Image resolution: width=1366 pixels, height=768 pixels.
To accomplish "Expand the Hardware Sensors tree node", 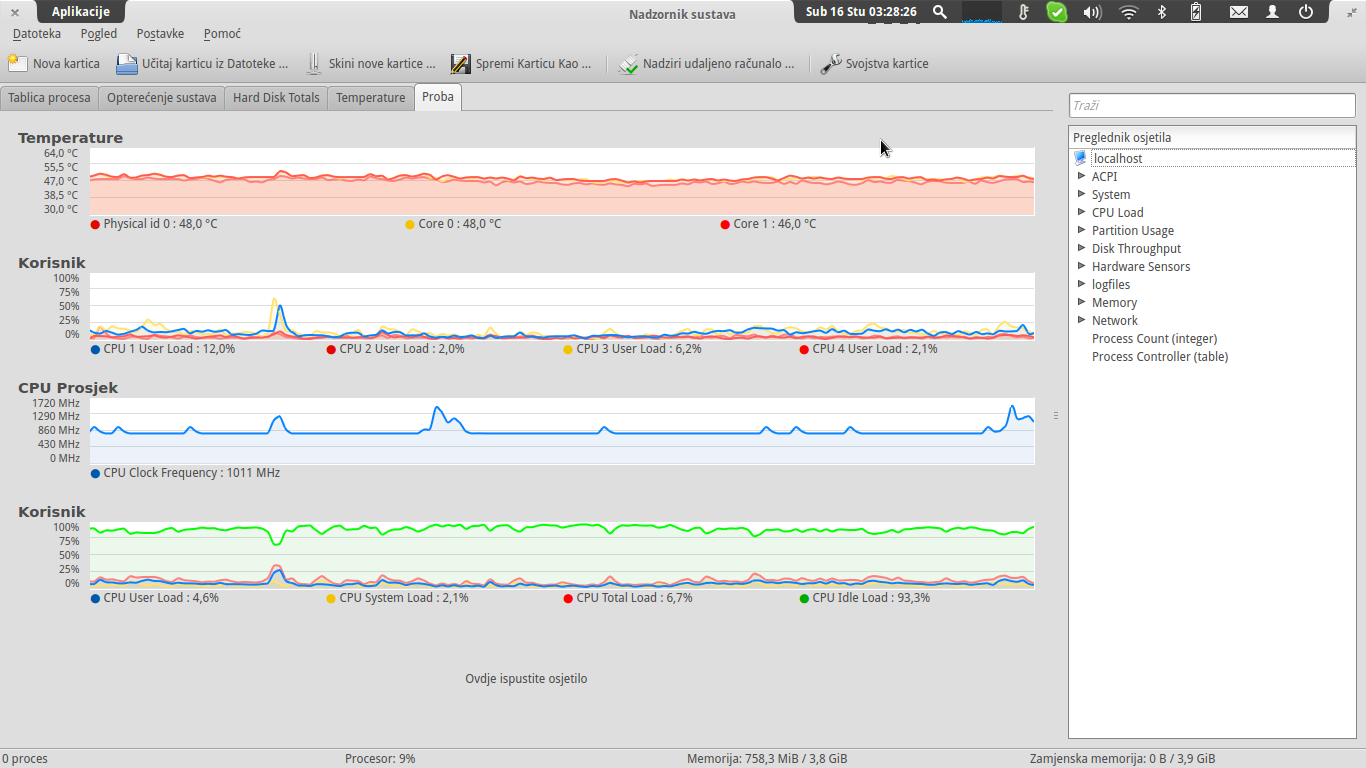I will tap(1081, 266).
